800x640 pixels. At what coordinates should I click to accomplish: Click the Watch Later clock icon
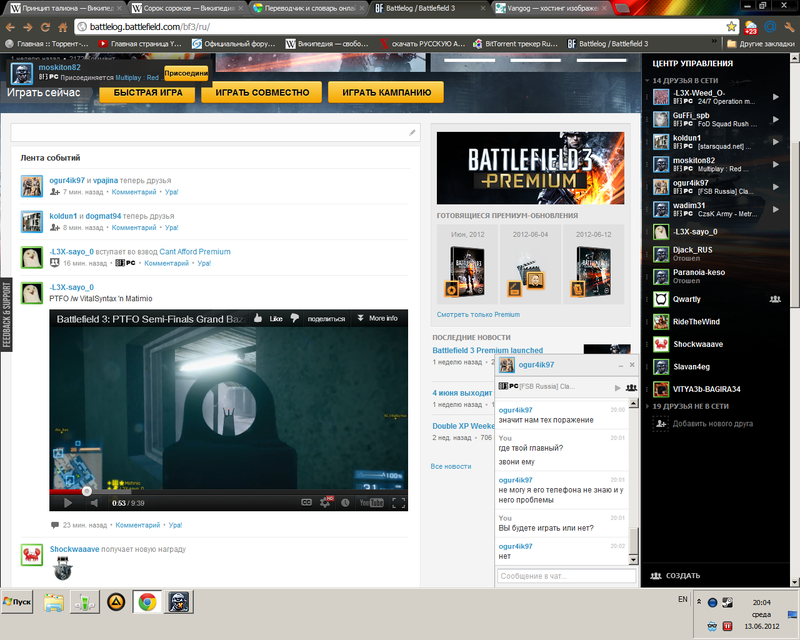coord(345,503)
